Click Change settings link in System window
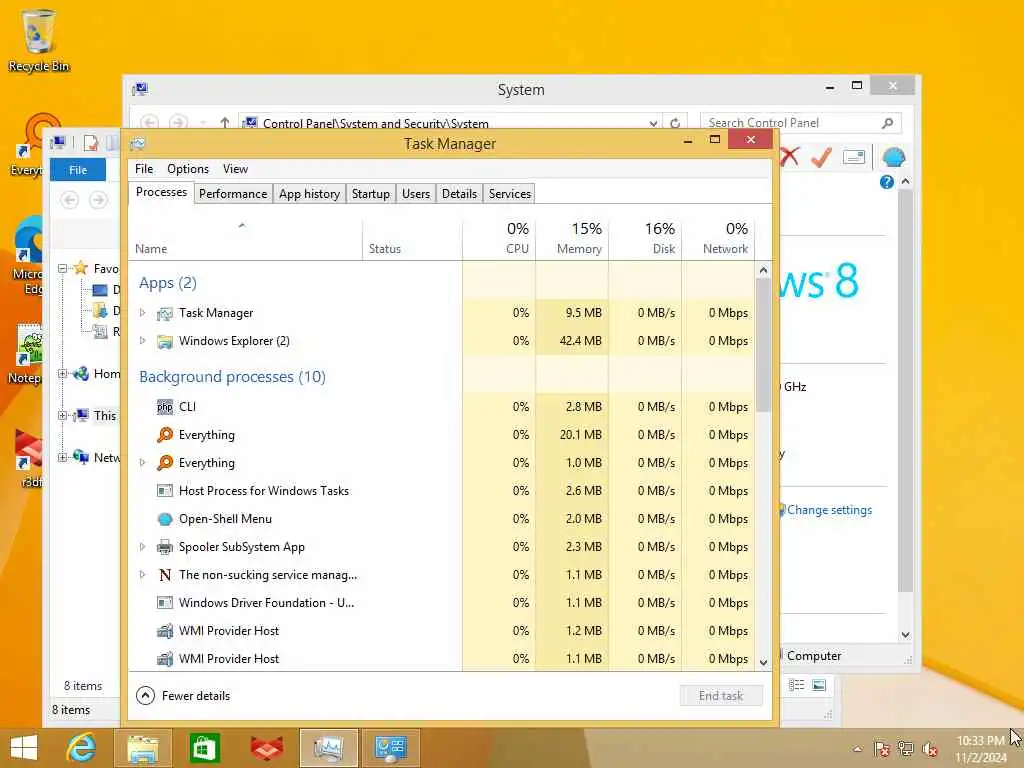 coord(829,510)
